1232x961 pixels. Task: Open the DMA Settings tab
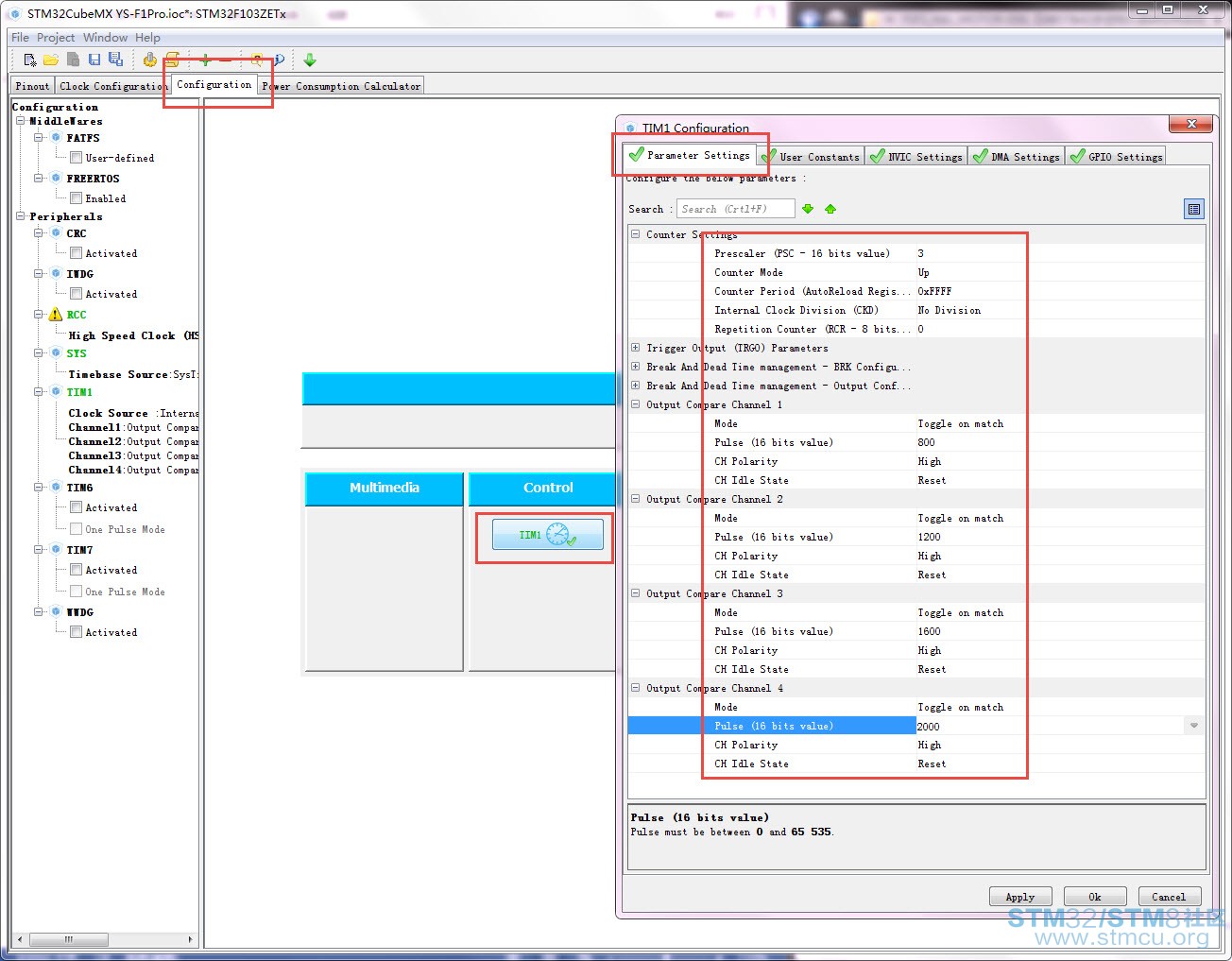[1017, 157]
